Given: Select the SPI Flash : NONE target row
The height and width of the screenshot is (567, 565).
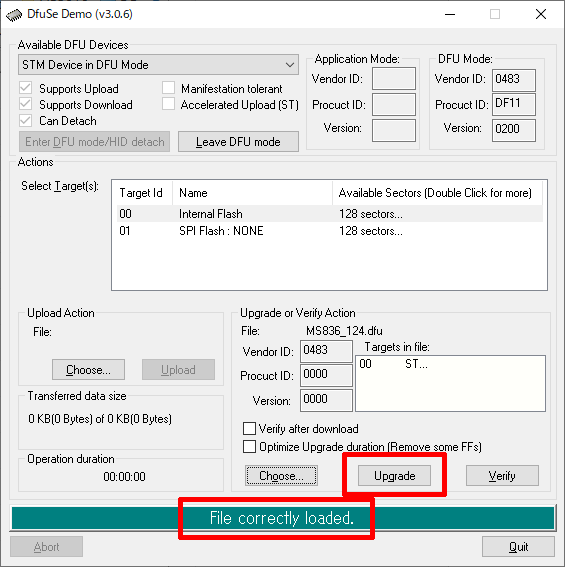Looking at the screenshot, I should [x=330, y=231].
